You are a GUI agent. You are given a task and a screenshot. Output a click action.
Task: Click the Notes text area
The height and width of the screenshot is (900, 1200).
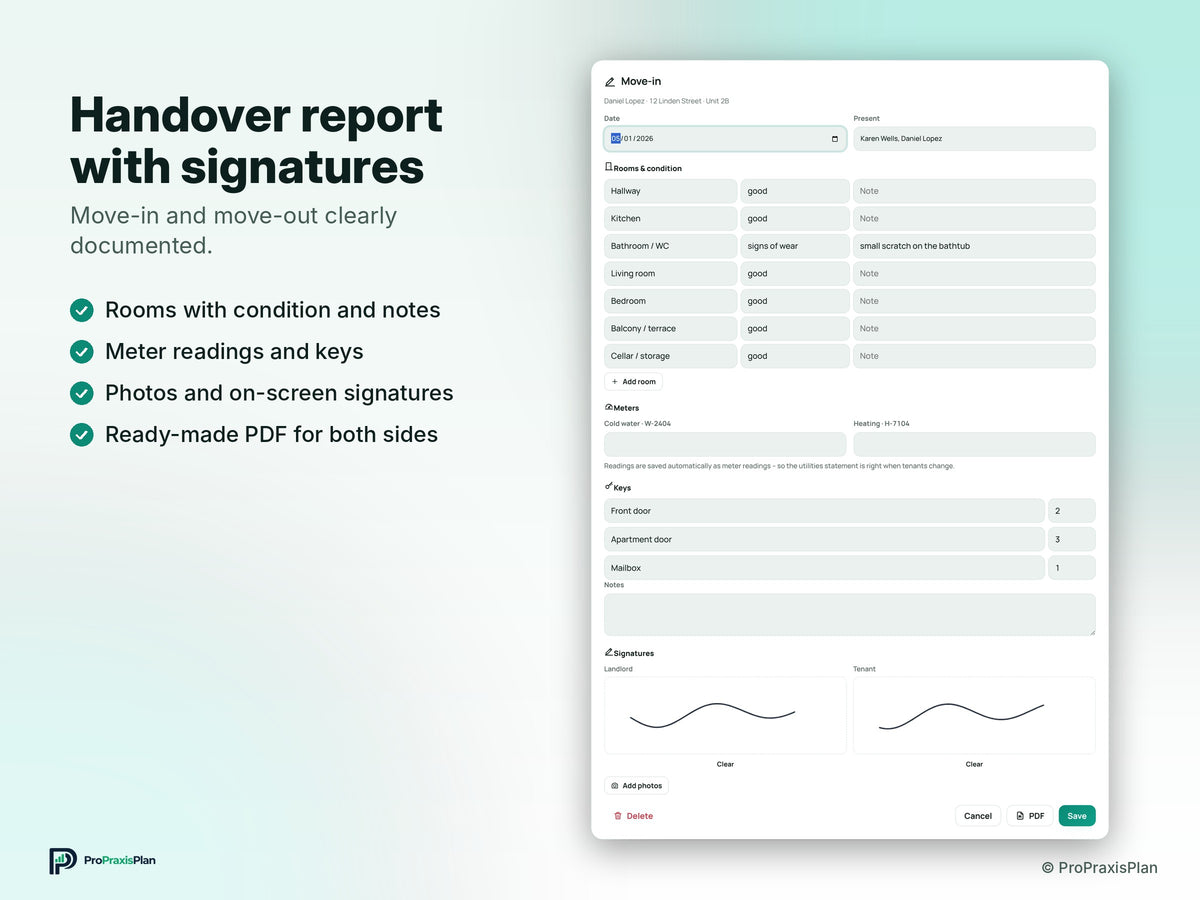pos(850,615)
